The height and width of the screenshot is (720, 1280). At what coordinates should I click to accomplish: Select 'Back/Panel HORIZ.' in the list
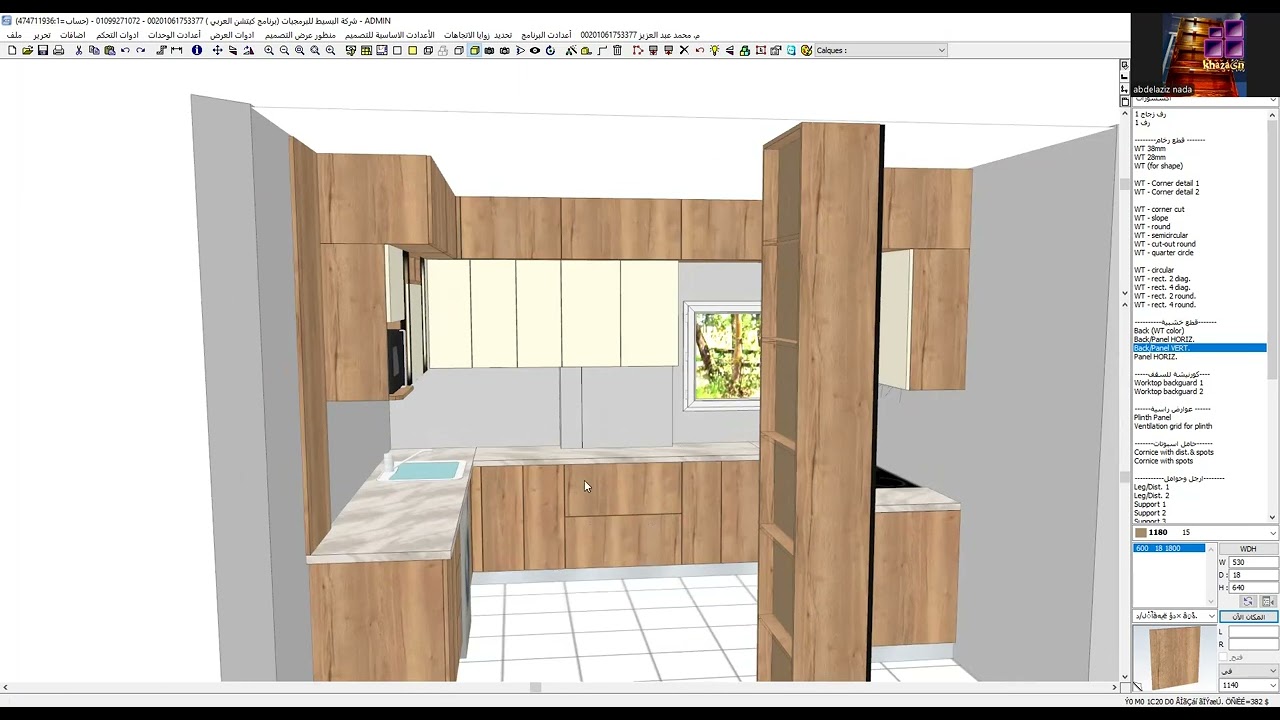(x=1164, y=339)
